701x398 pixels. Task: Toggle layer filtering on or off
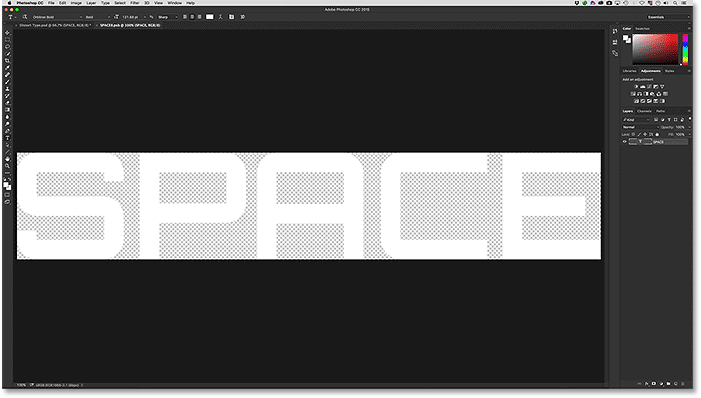(x=690, y=119)
